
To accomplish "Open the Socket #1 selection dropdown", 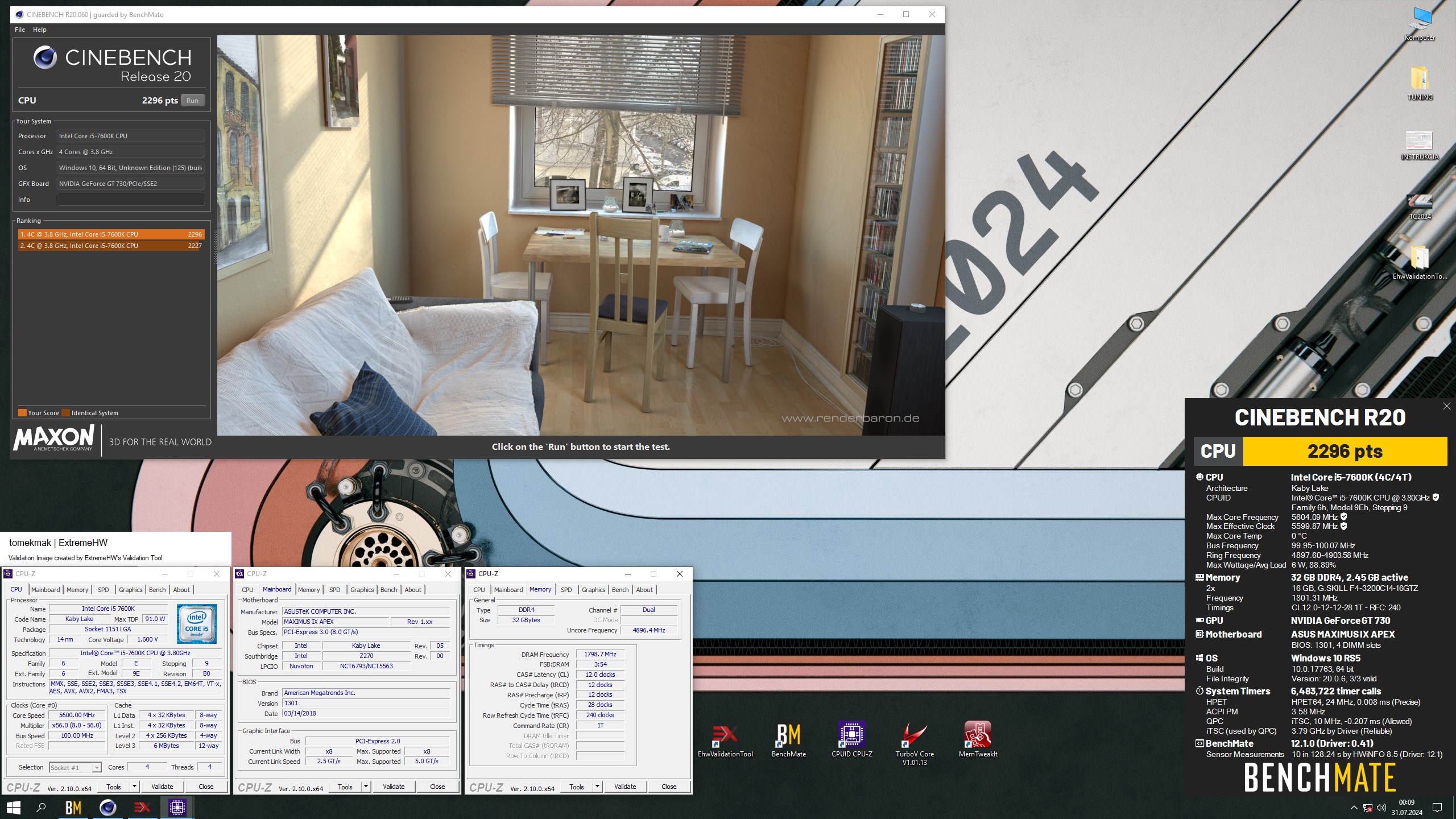I will 75,767.
